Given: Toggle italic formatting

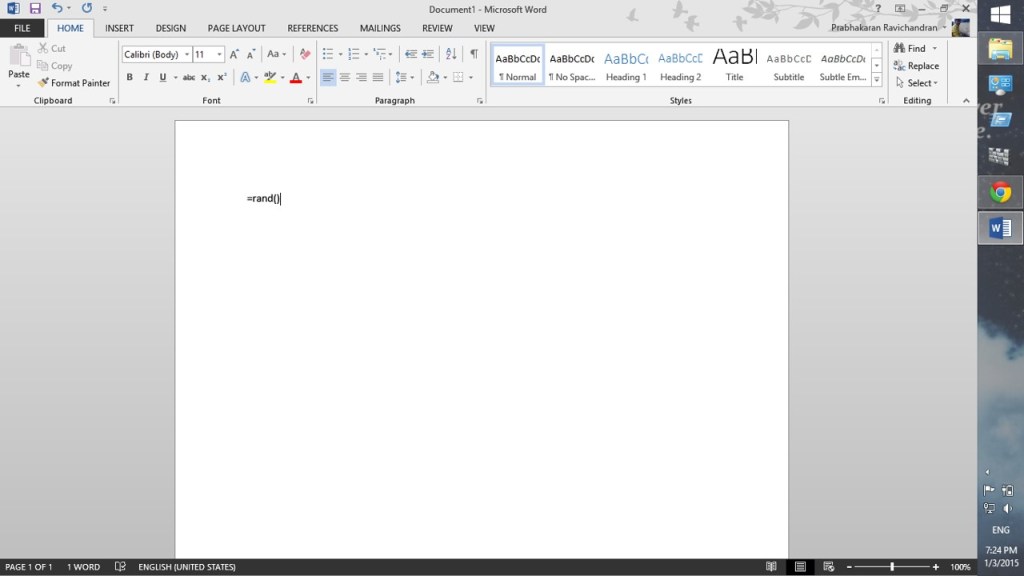Looking at the screenshot, I should (146, 77).
